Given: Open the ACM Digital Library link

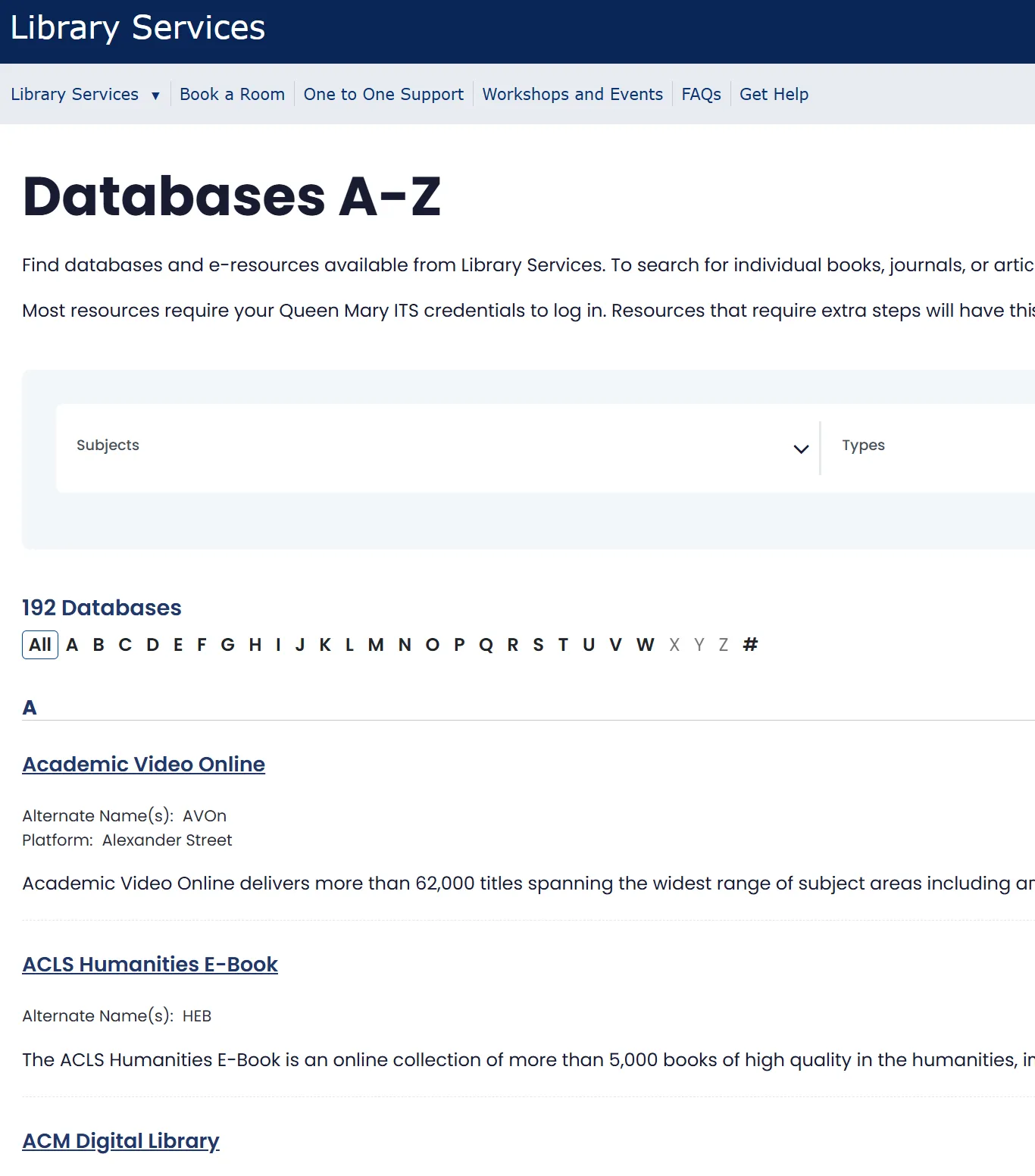Looking at the screenshot, I should 121,1140.
